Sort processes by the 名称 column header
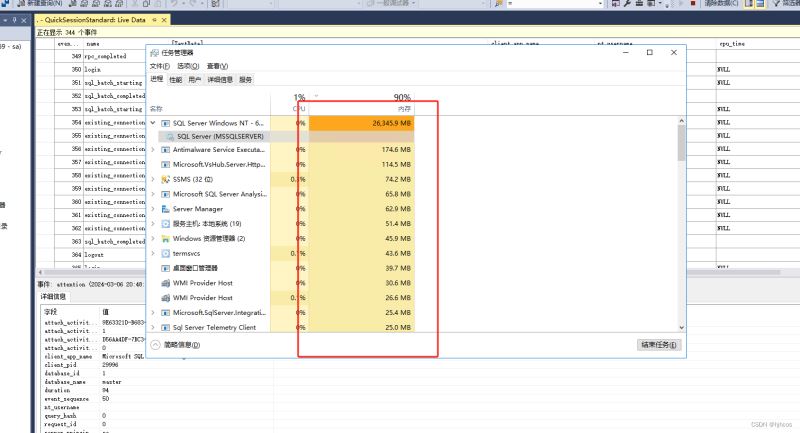The width and height of the screenshot is (800, 433). [156, 109]
